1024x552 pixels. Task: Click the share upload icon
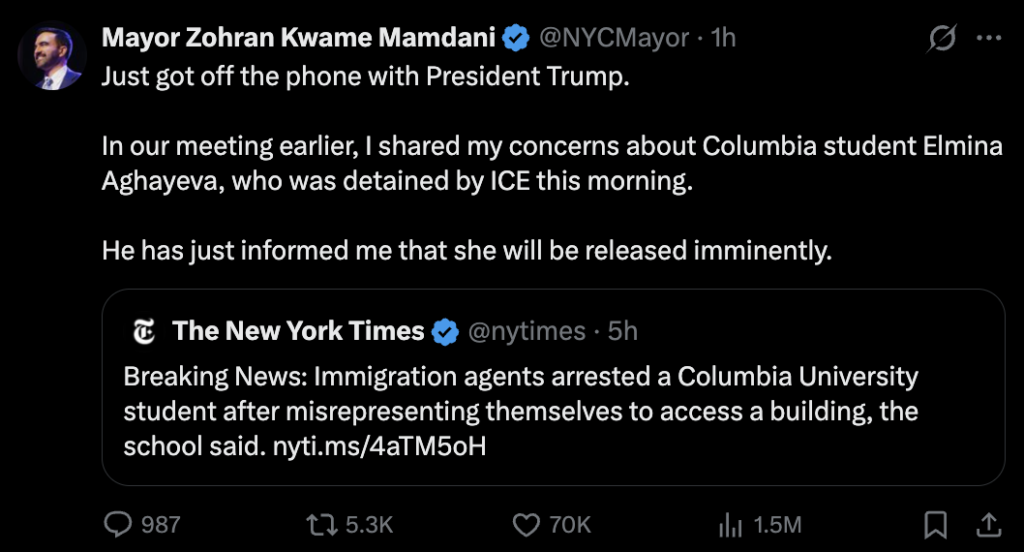(x=987, y=523)
